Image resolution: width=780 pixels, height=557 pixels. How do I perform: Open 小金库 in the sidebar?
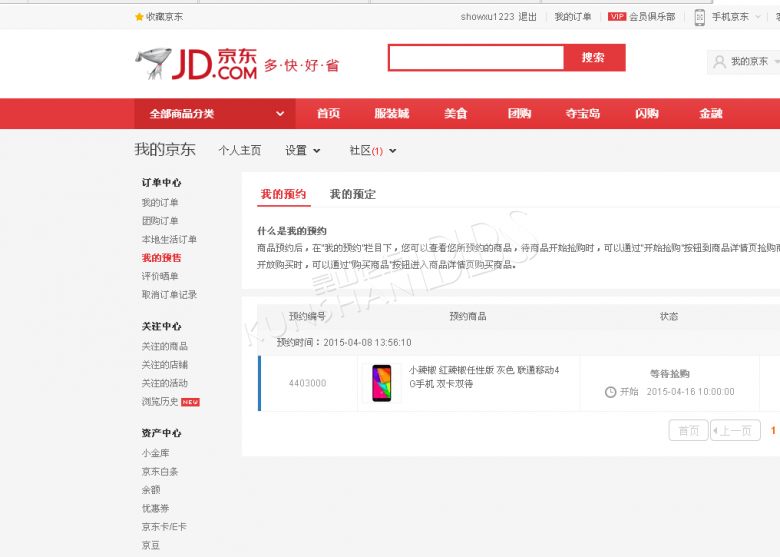(156, 454)
